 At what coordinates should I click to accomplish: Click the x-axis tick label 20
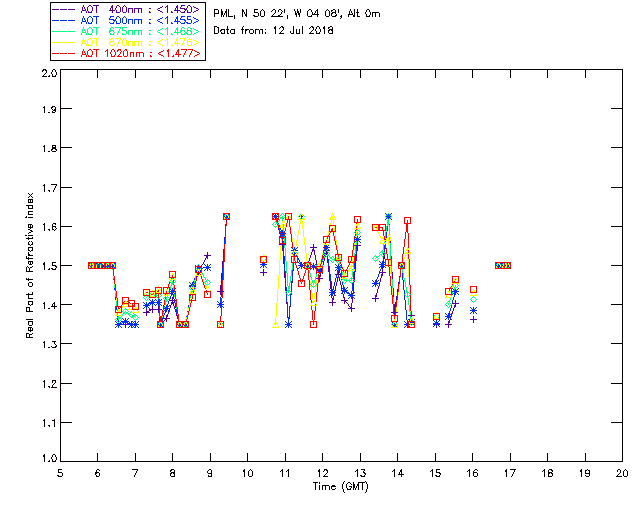622,473
